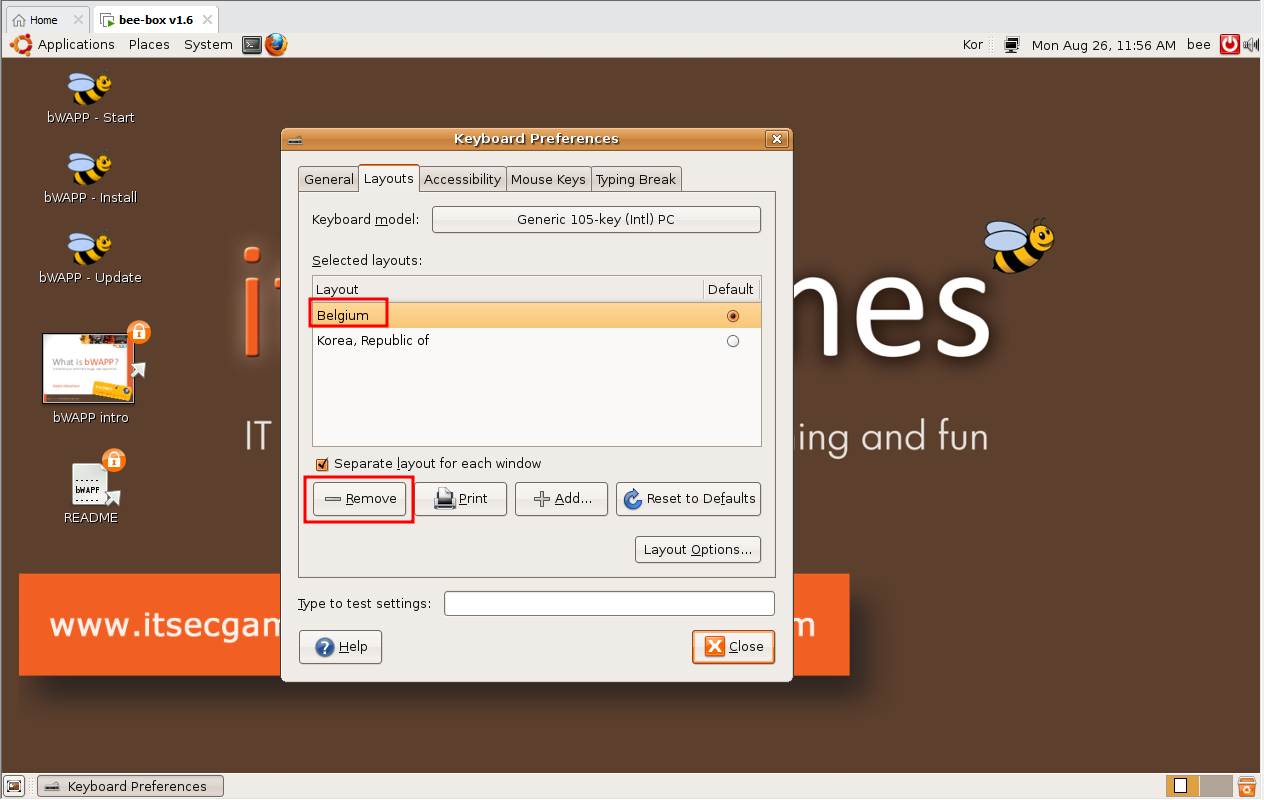Image resolution: width=1264 pixels, height=800 pixels.
Task: Click the Ubuntu logo in the panel
Action: 20,45
